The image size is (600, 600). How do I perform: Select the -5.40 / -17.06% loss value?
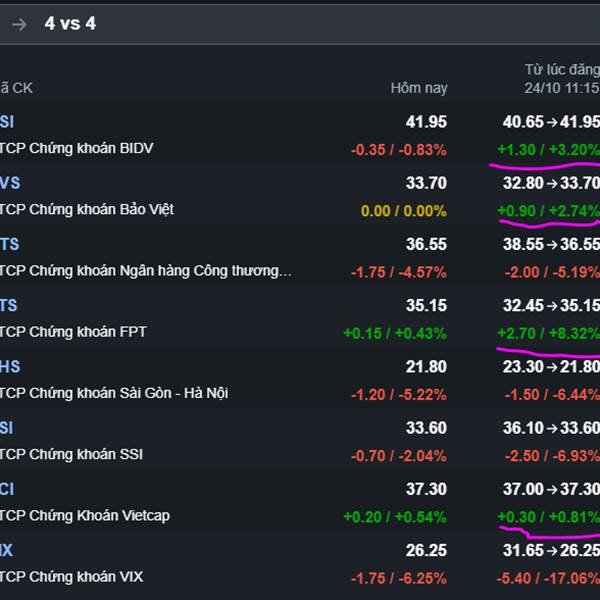coord(545,577)
